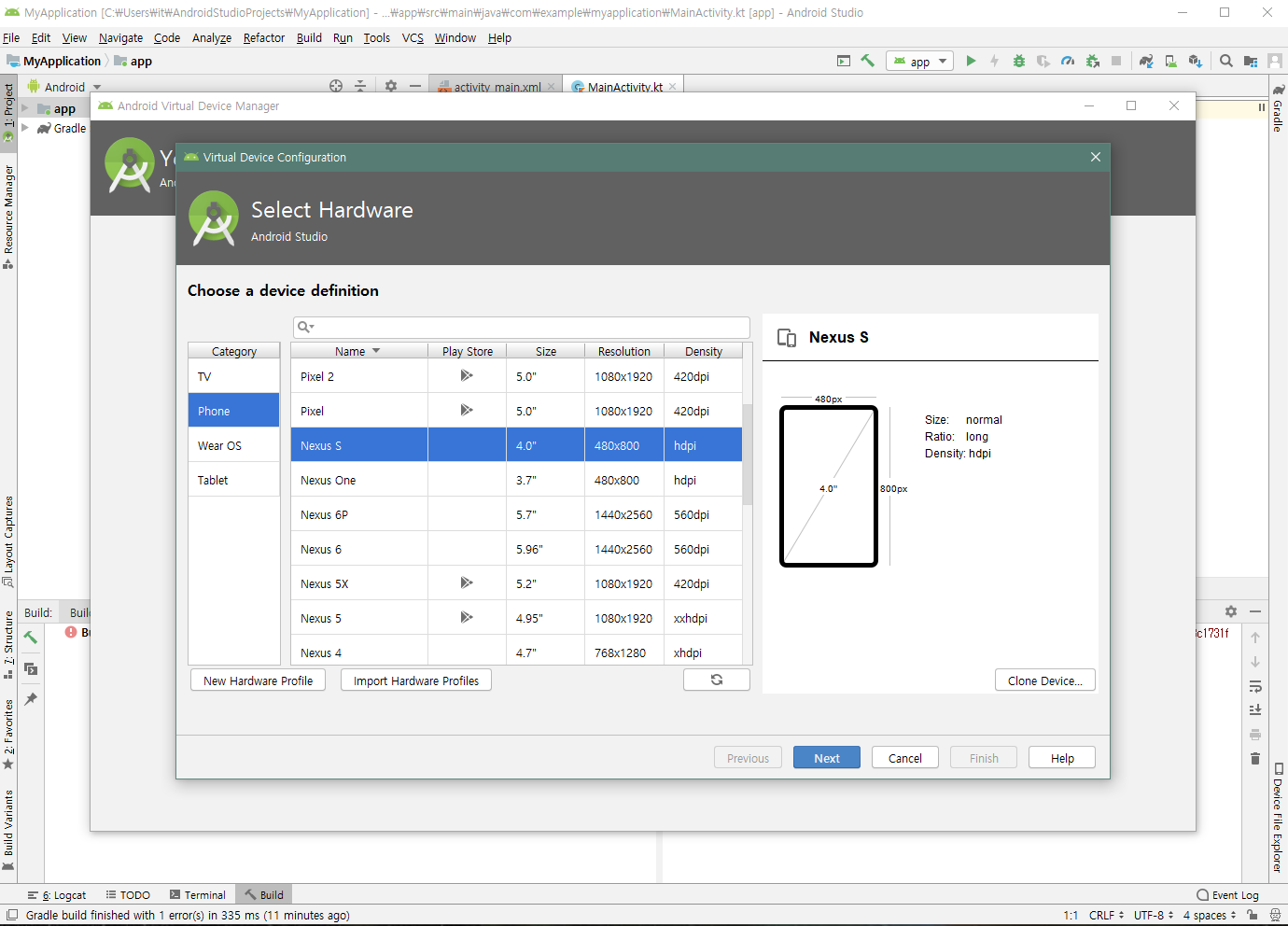Click the up arrow in Build panel
The height and width of the screenshot is (926, 1288).
click(x=1255, y=638)
